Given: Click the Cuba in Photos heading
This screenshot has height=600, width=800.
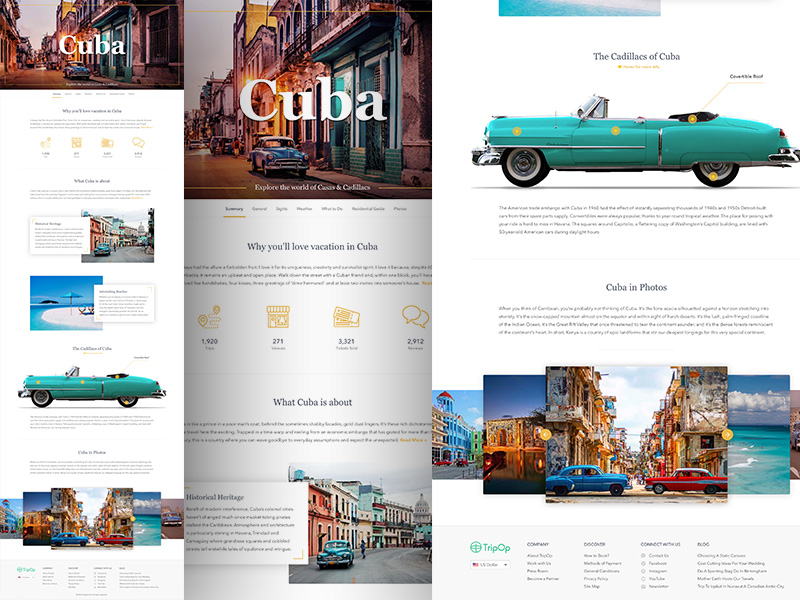Looking at the screenshot, I should point(636,287).
